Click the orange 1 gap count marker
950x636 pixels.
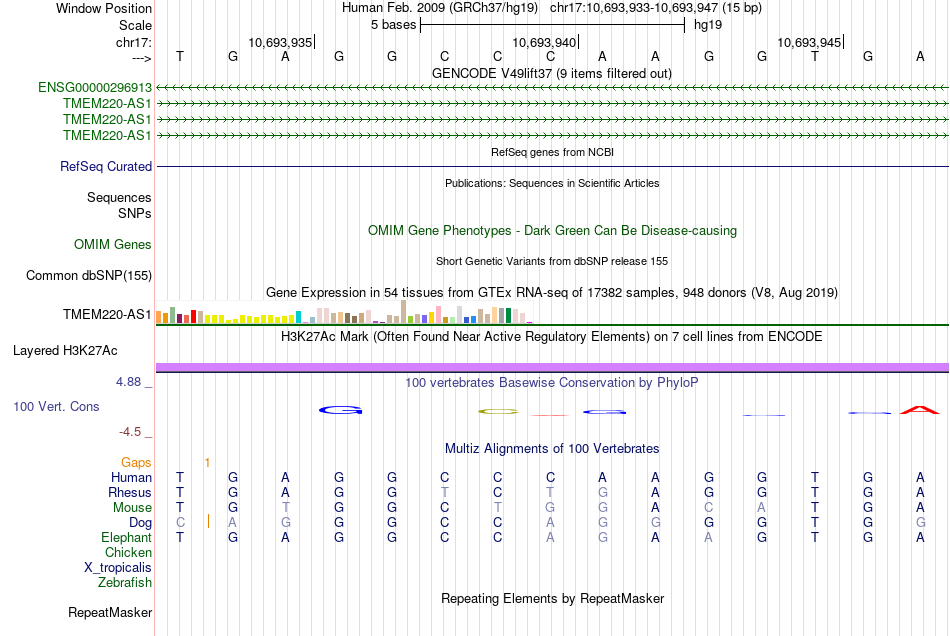207,463
